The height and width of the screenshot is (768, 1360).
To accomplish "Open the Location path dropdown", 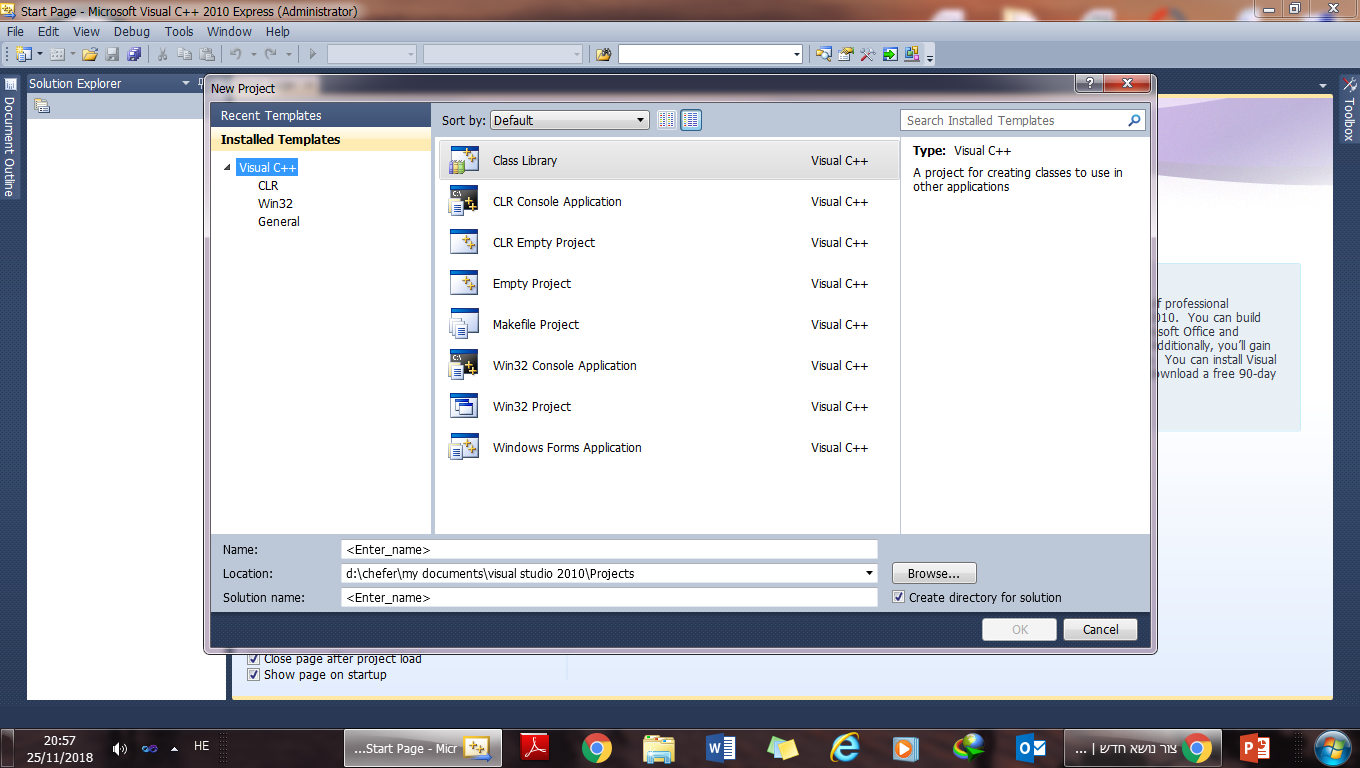I will (x=869, y=573).
